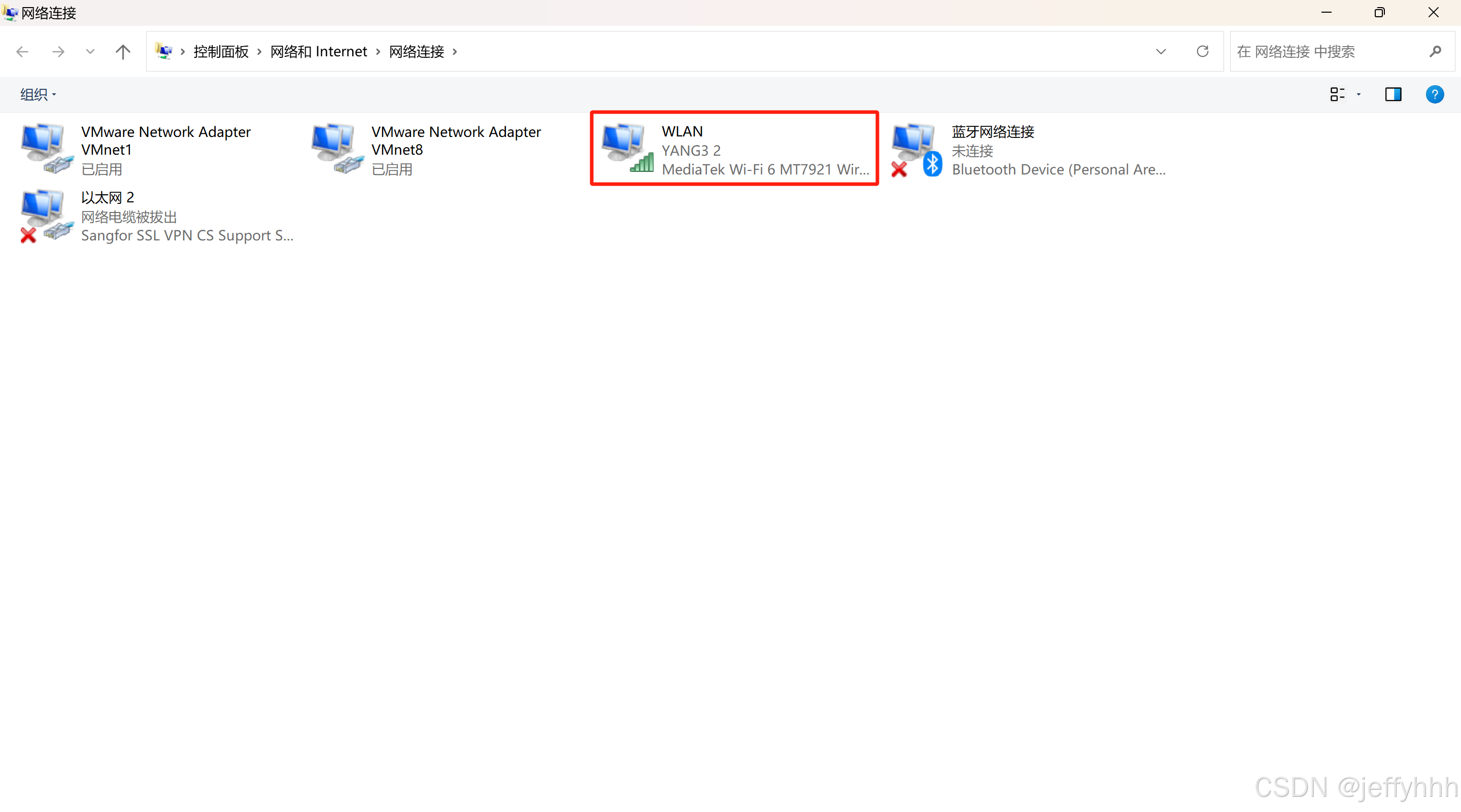Click the back navigation arrow
This screenshot has height=812, width=1461.
[x=22, y=52]
